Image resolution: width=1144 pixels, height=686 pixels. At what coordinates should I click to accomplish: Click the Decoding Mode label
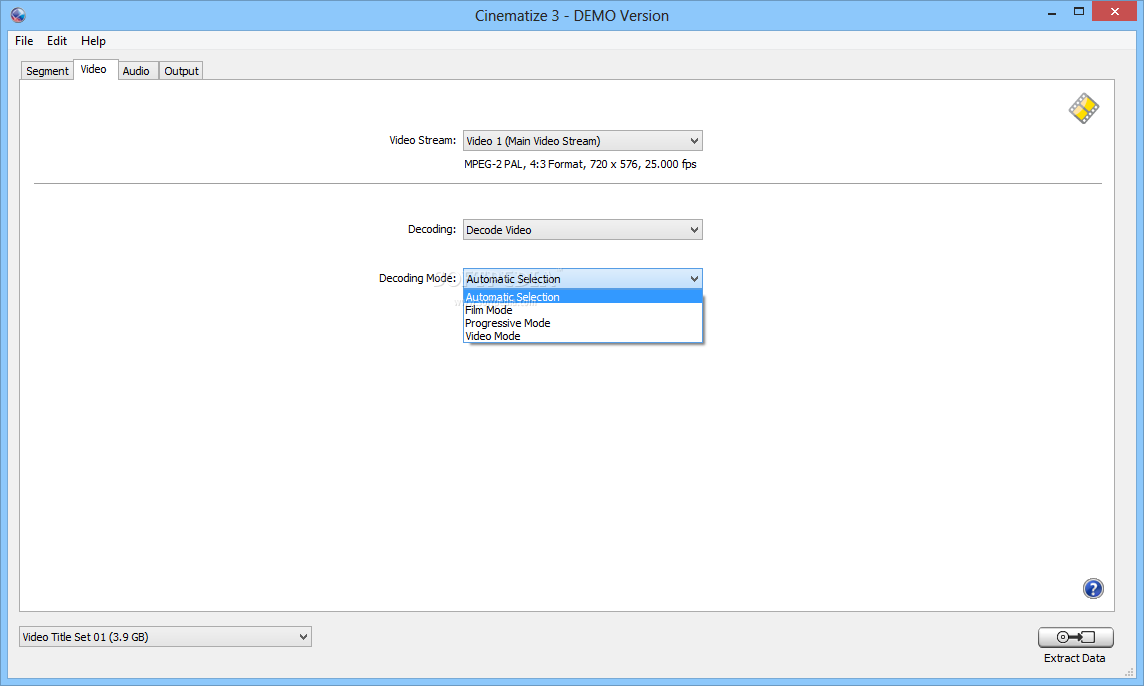coord(417,278)
